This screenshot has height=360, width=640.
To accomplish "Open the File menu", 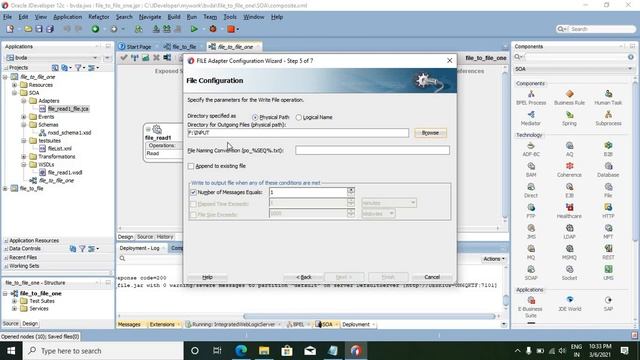I will click(x=7, y=17).
